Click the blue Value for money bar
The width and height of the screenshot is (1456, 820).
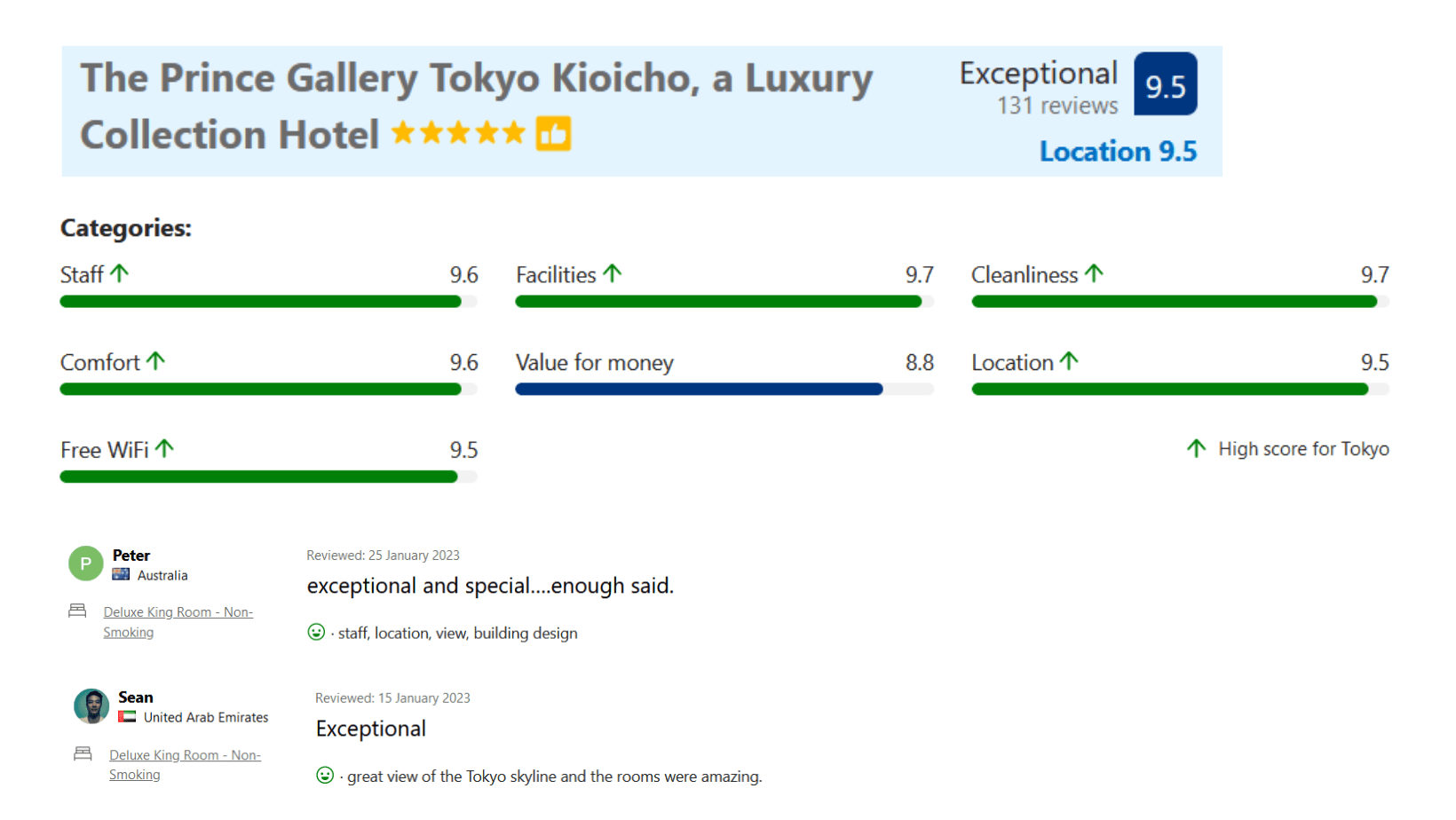pyautogui.click(x=699, y=389)
